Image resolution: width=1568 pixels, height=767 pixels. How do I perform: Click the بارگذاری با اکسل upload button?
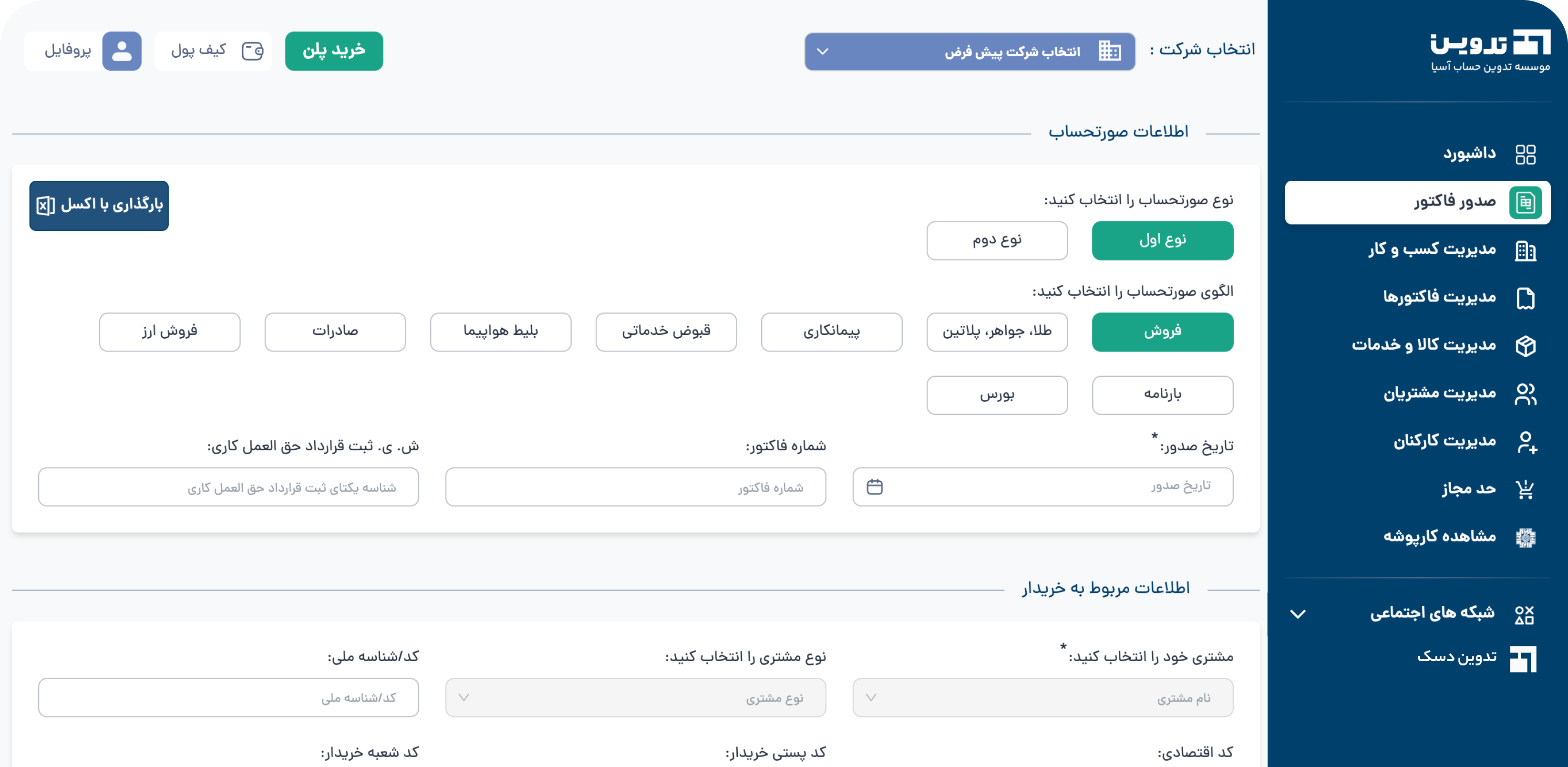99,205
